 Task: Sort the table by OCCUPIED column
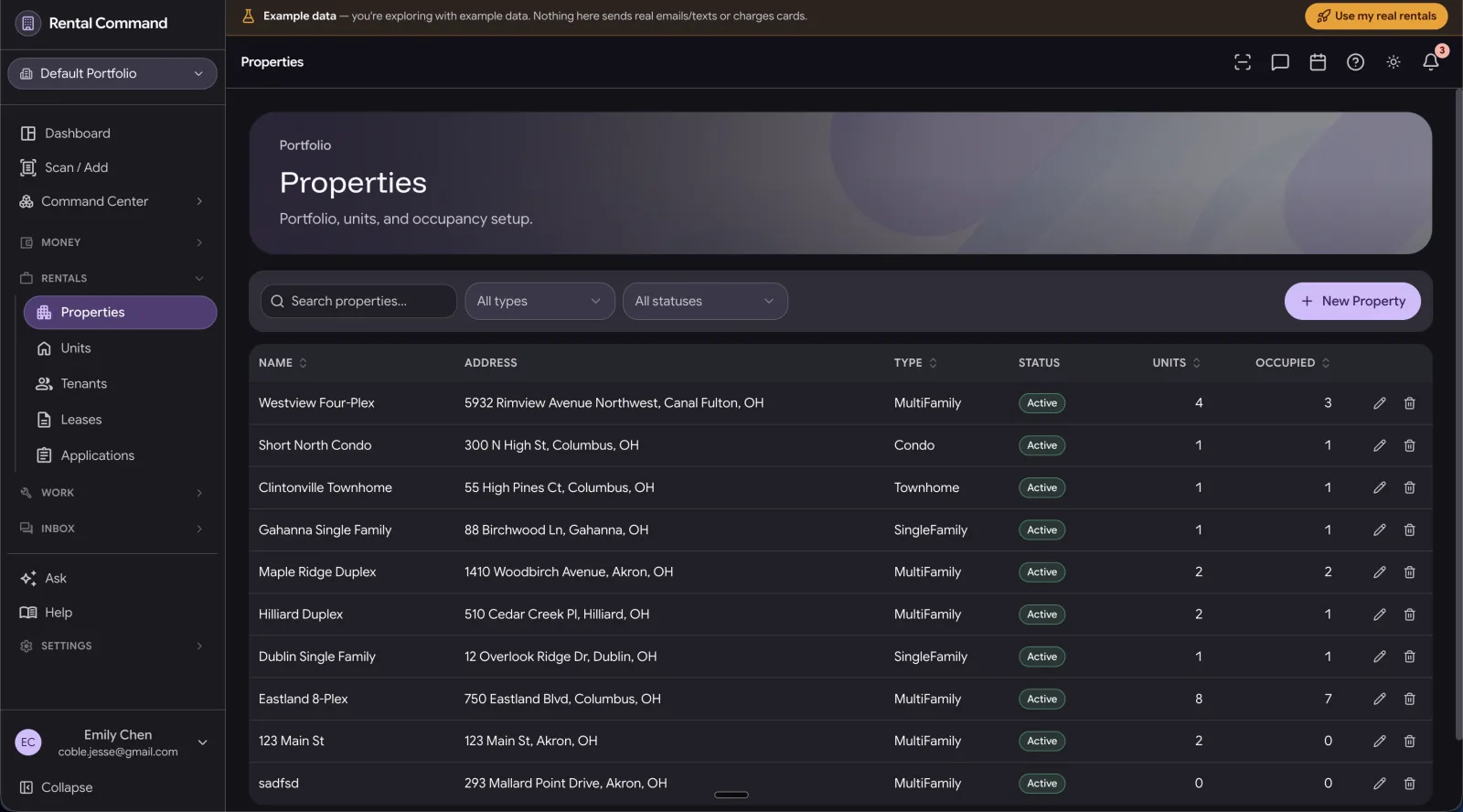click(1293, 363)
